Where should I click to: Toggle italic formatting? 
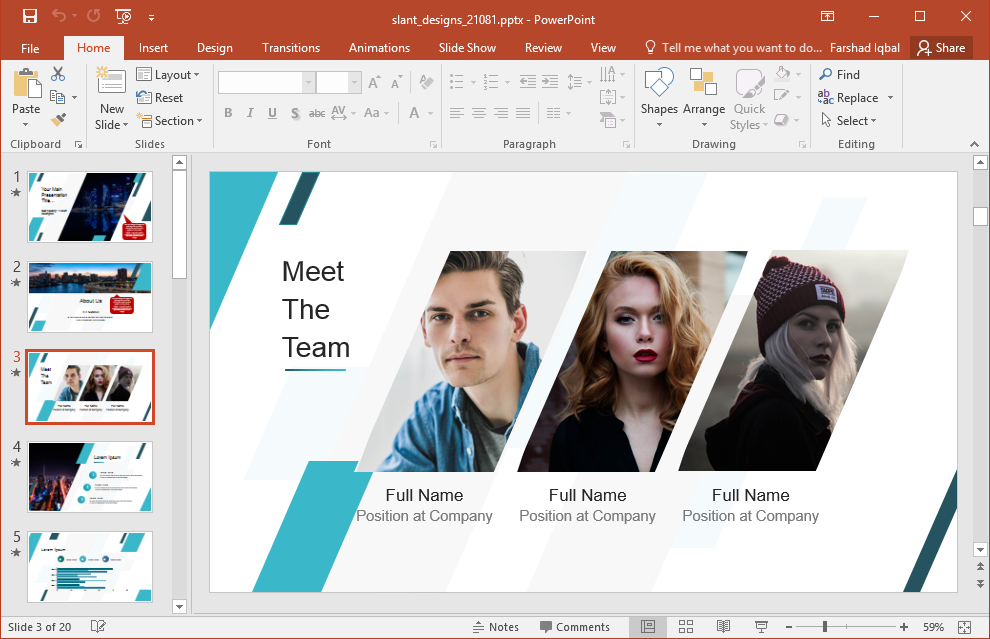coord(250,113)
